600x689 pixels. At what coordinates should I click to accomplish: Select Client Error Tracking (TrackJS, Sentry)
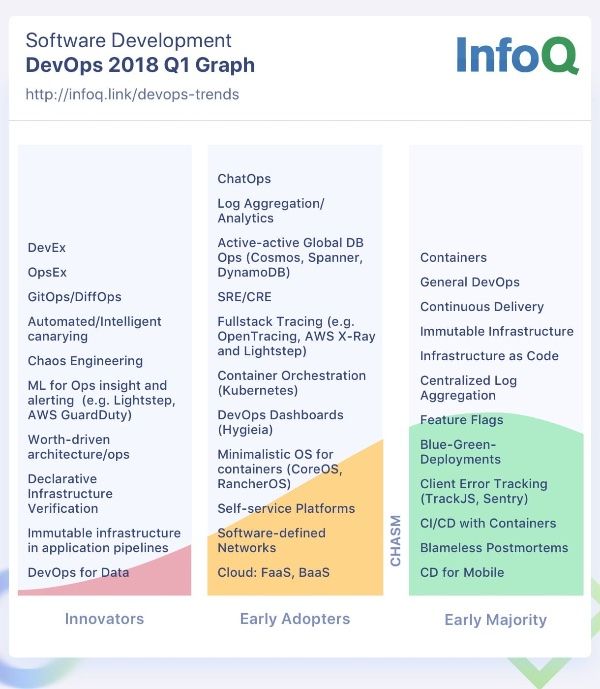[484, 491]
